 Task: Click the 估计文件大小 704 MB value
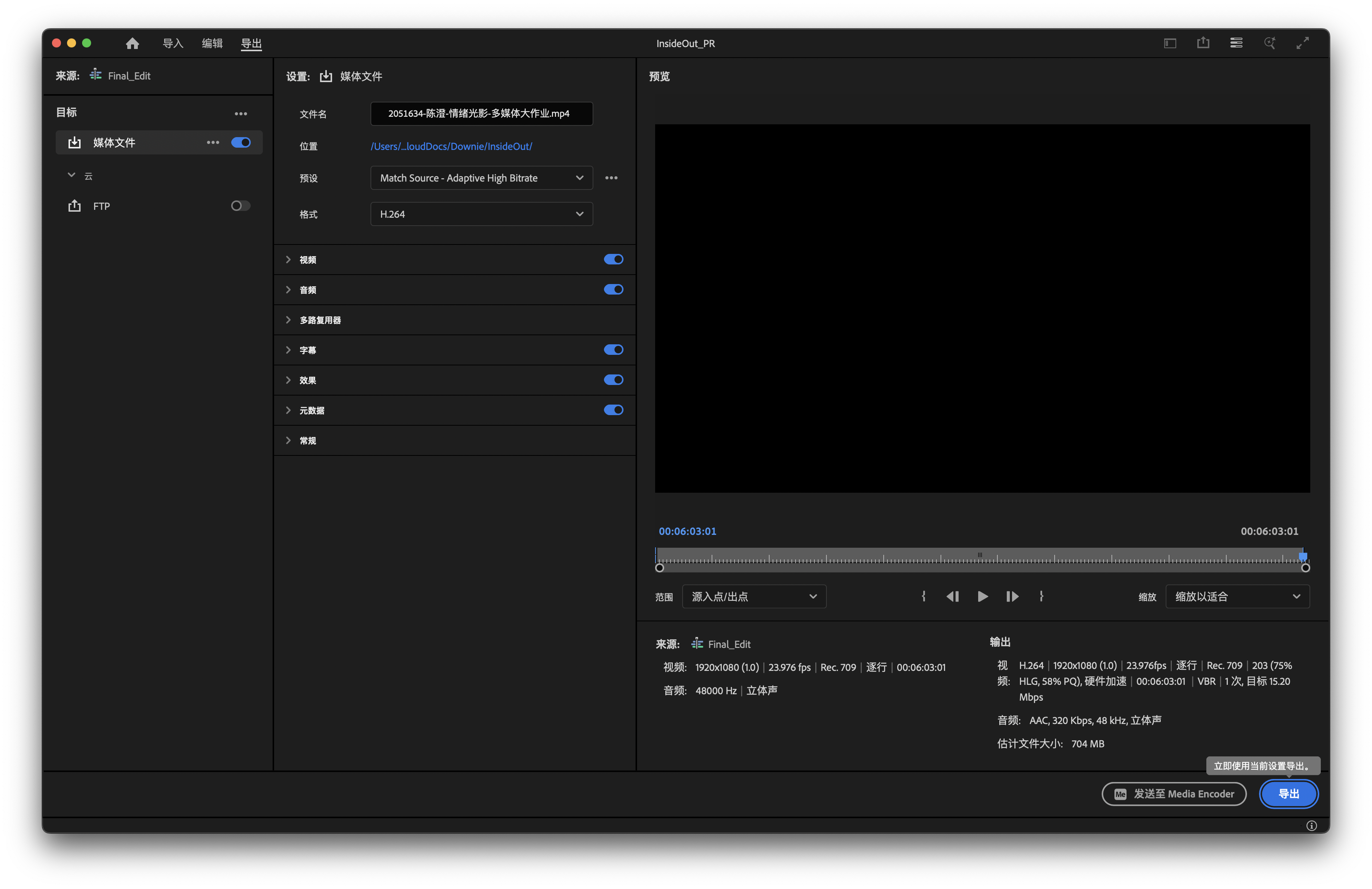click(x=1088, y=744)
